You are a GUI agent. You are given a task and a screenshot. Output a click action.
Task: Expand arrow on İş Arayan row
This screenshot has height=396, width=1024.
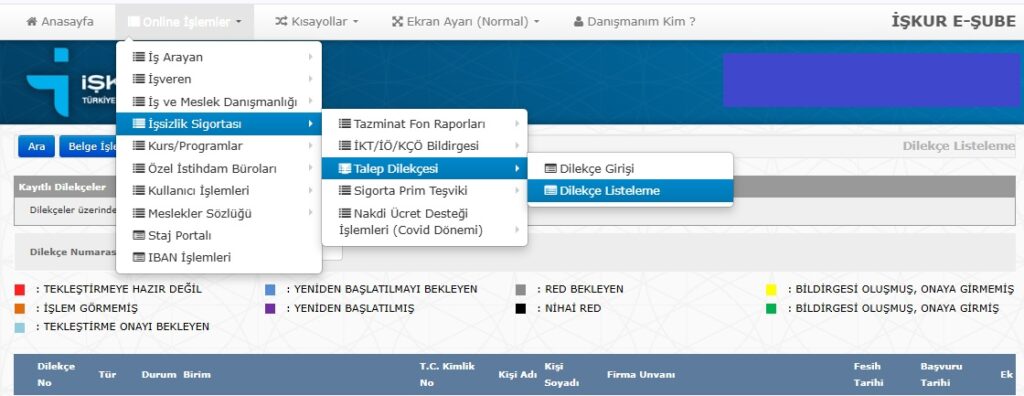(310, 57)
